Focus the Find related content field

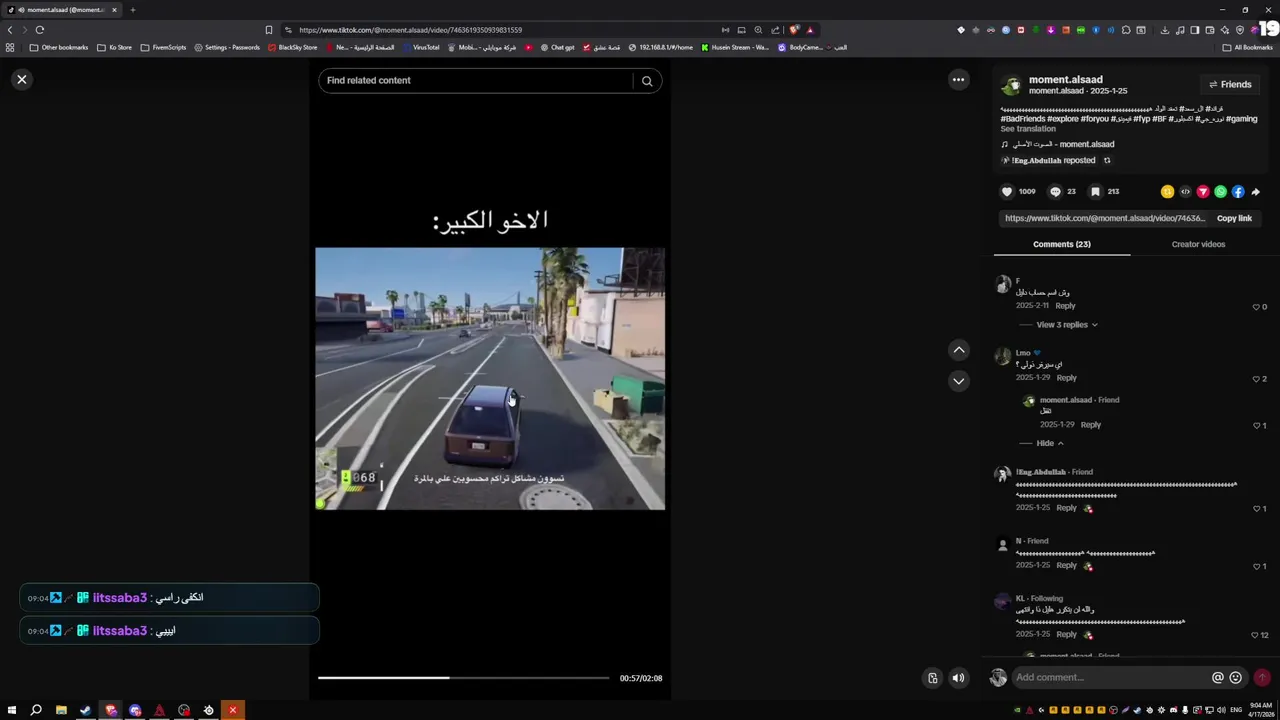[475, 80]
